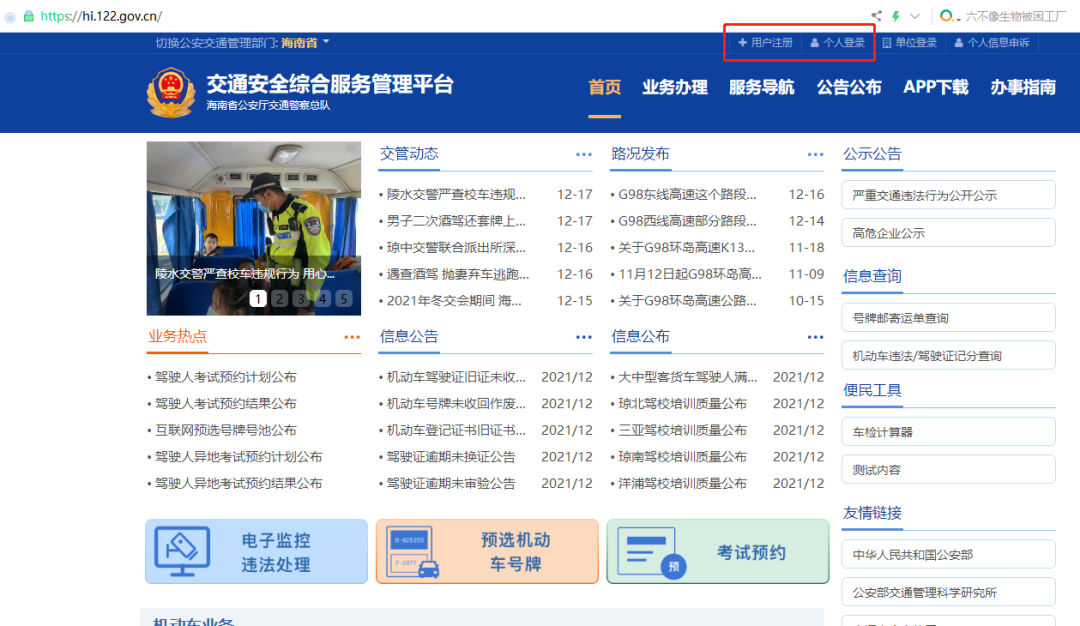
Task: Expand more items under 业务热点
Action: click(x=351, y=337)
